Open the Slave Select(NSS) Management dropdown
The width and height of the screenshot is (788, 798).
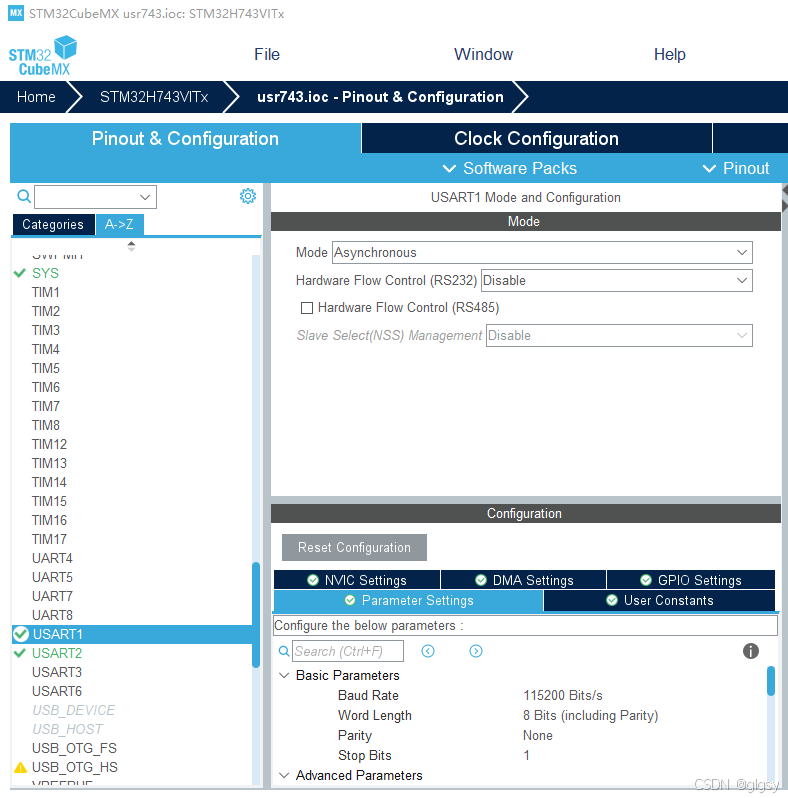click(619, 335)
